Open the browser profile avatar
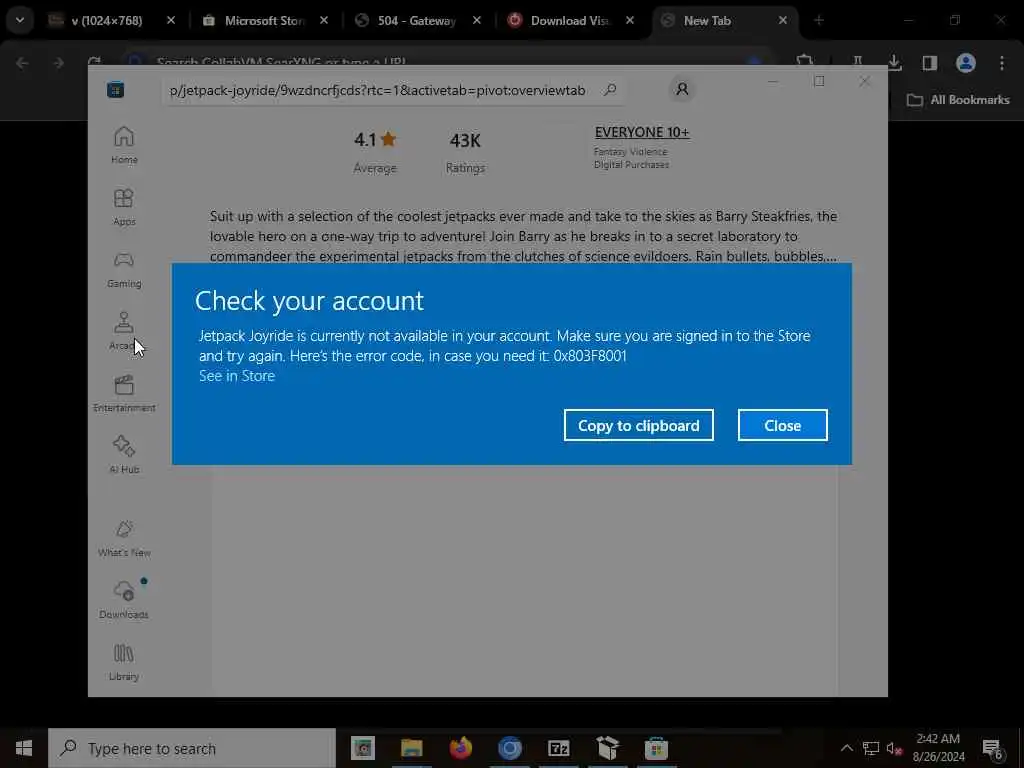The width and height of the screenshot is (1024, 768). [x=965, y=63]
